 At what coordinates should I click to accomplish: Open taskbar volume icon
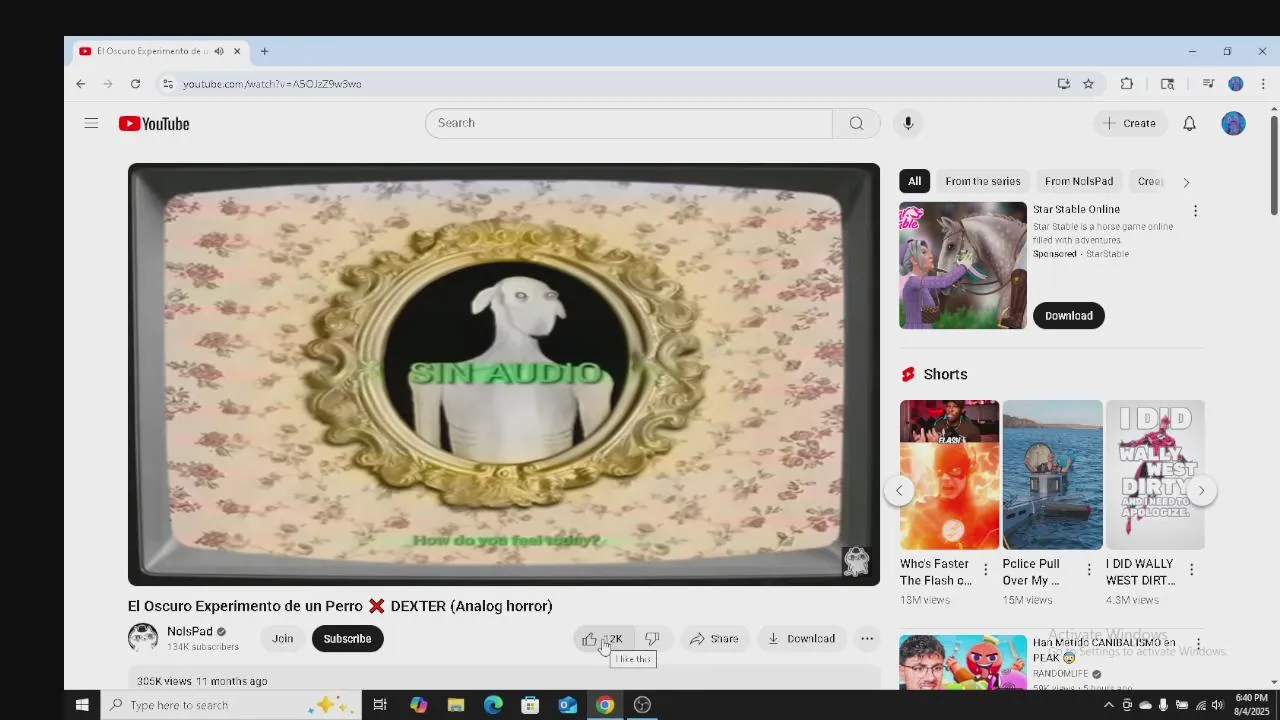(1217, 705)
